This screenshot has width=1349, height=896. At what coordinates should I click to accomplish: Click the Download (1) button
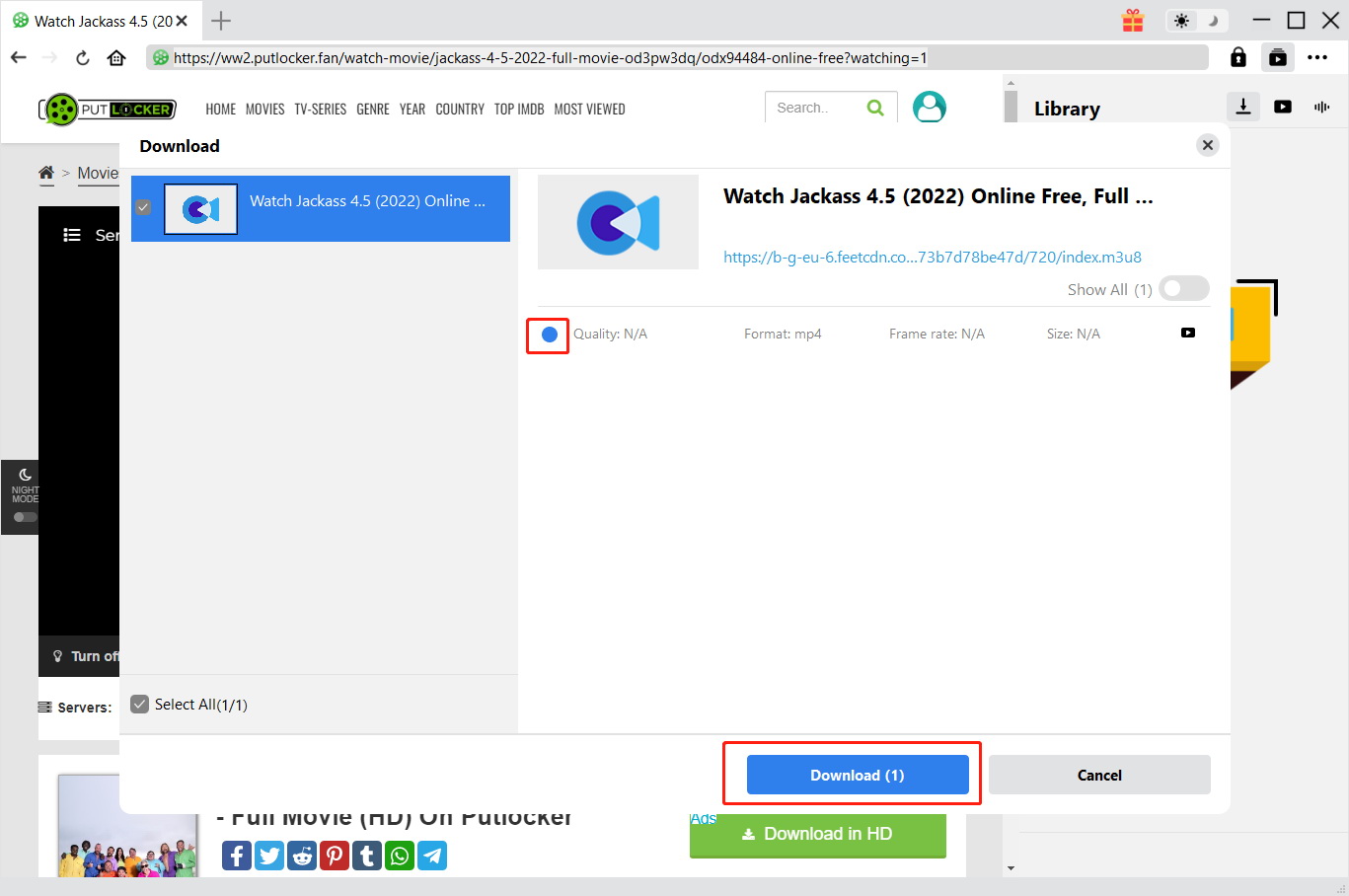[858, 775]
